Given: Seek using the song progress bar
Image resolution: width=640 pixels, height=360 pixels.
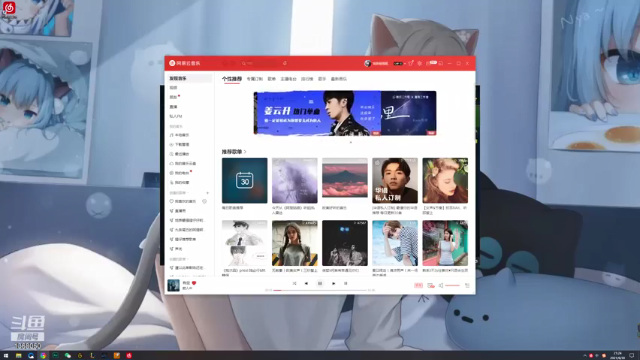Looking at the screenshot, I should coord(320,290).
